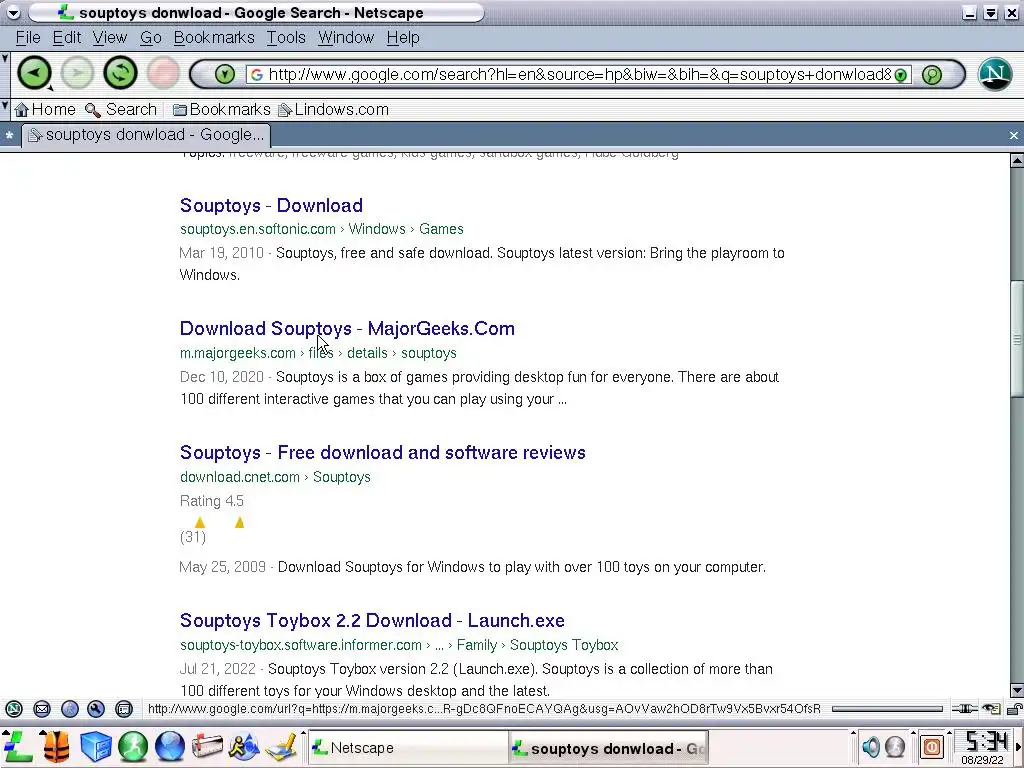Open the blue file cabinet icon on the taskbar

tap(95, 746)
